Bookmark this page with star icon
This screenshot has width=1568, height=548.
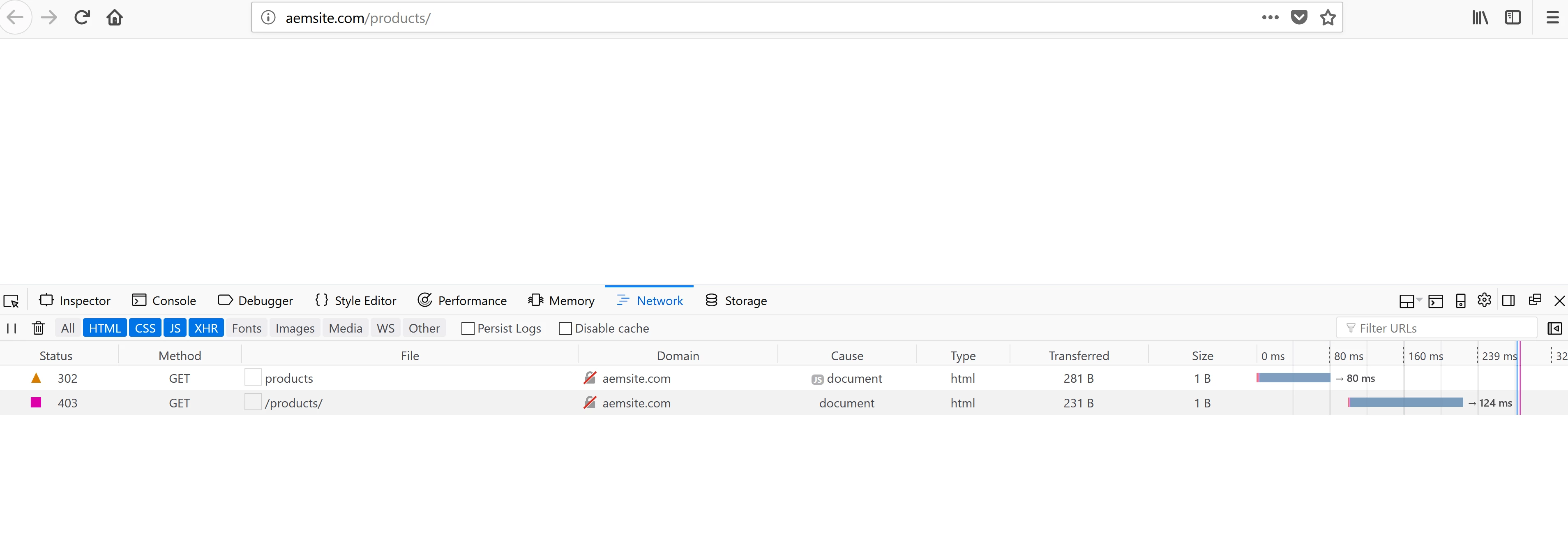click(x=1328, y=18)
